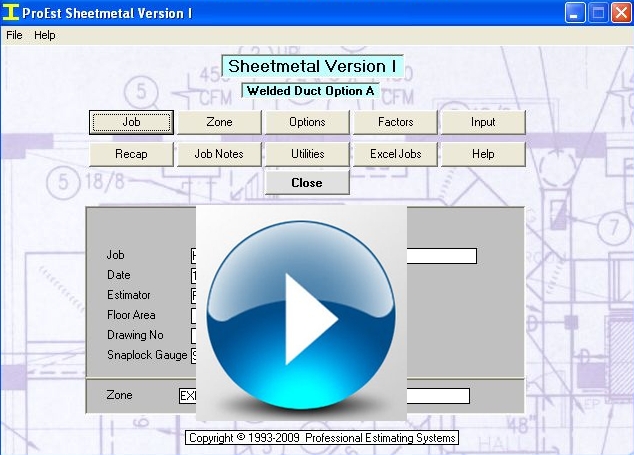Viewport: 634px width, 455px height.
Task: Close the window using the red X
Action: 620,13
